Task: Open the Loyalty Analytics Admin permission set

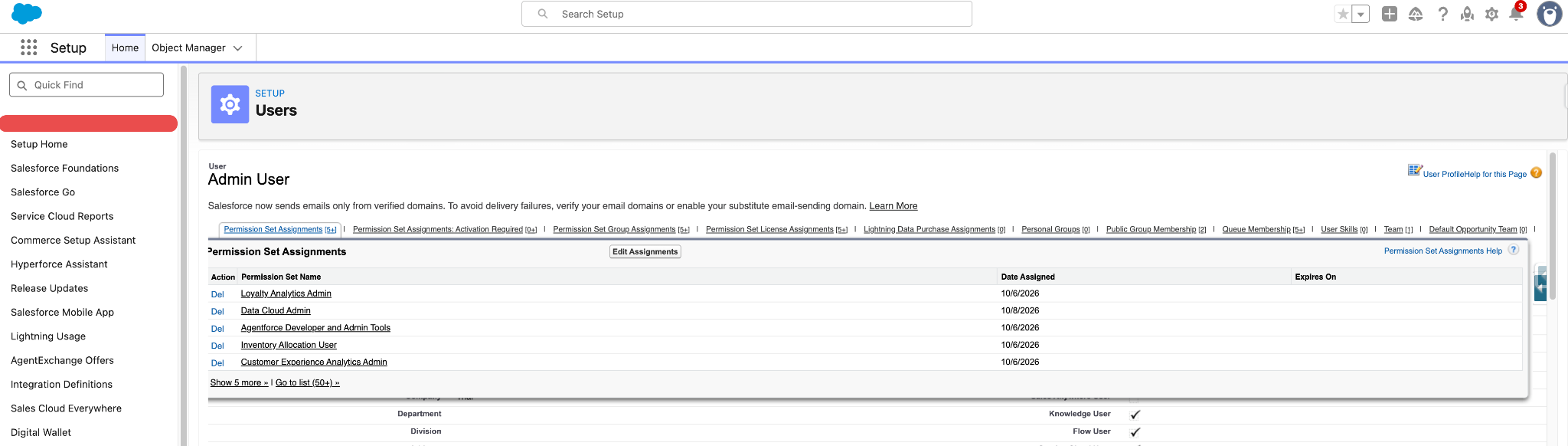Action: click(286, 294)
